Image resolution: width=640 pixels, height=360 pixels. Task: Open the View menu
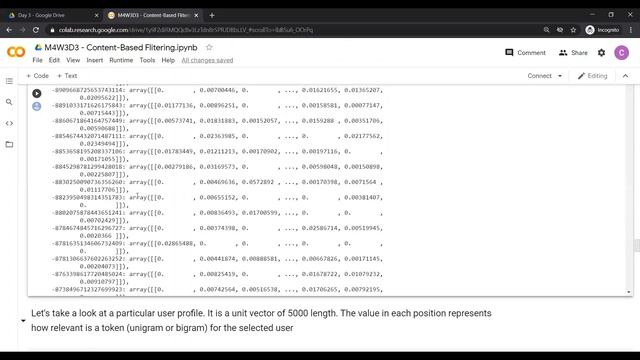point(73,60)
